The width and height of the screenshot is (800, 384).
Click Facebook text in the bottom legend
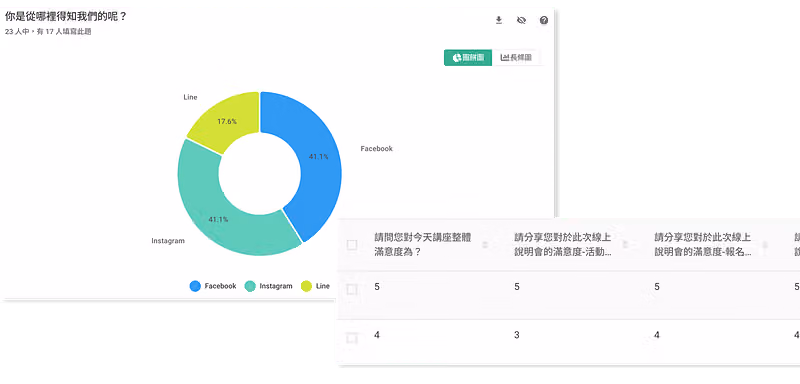tap(220, 286)
